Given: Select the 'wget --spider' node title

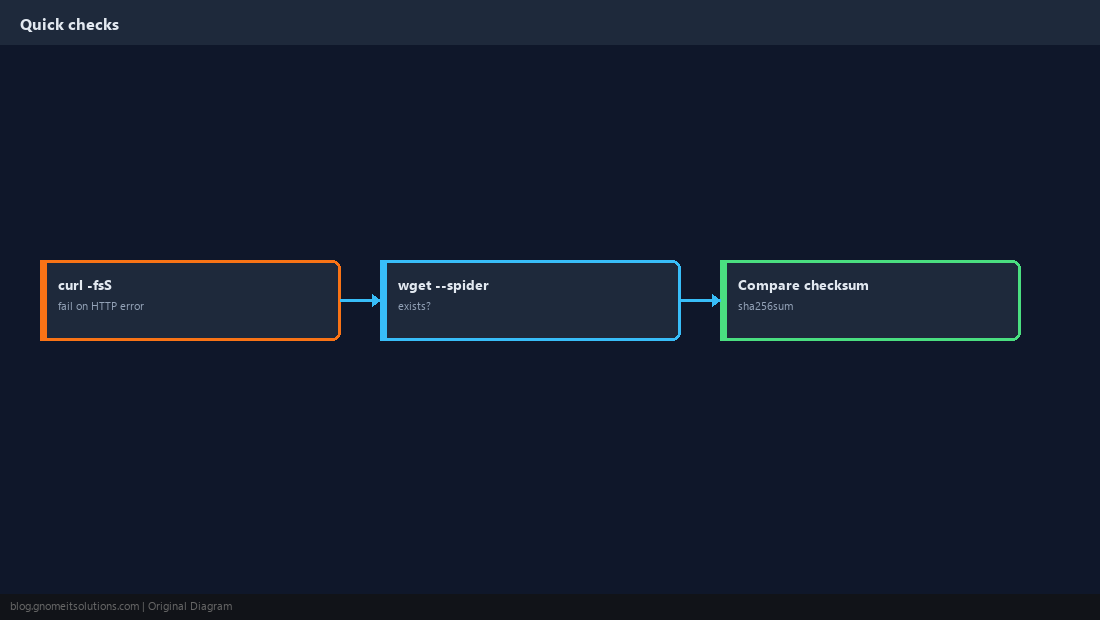Looking at the screenshot, I should click(x=443, y=285).
